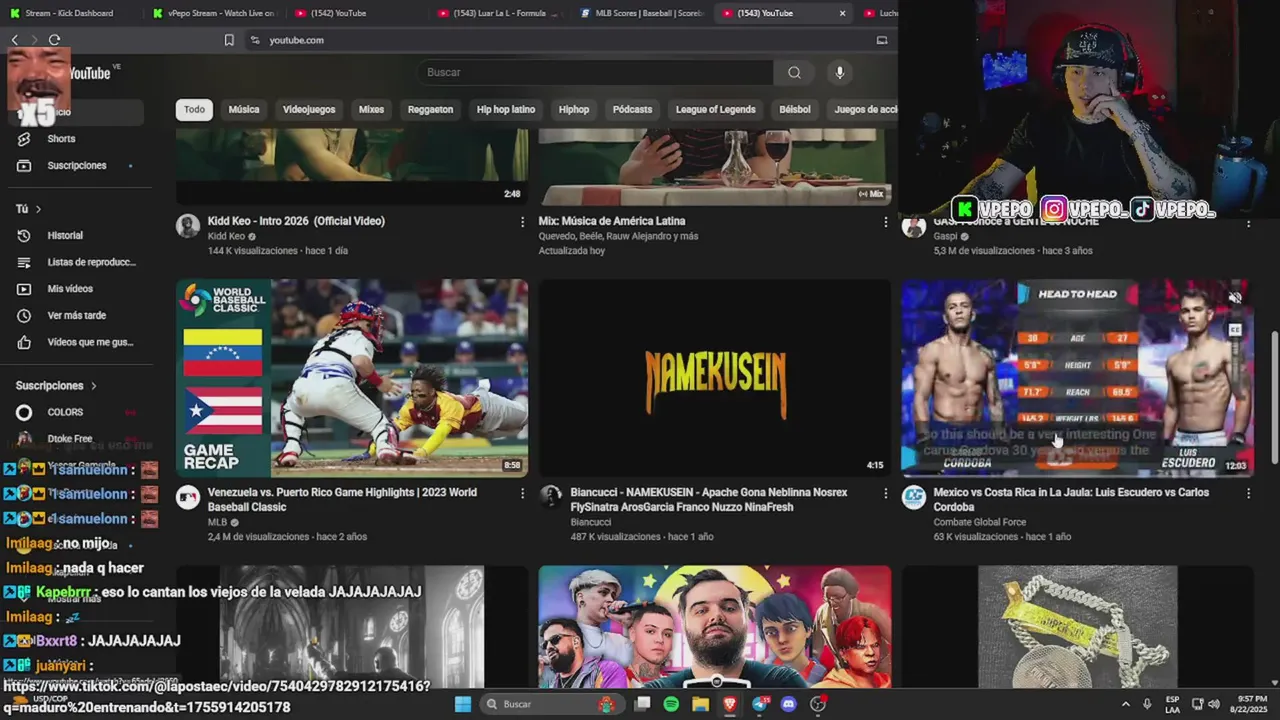
Task: Open more options for Biancucci NAMEKUSEIN video
Action: point(885,493)
